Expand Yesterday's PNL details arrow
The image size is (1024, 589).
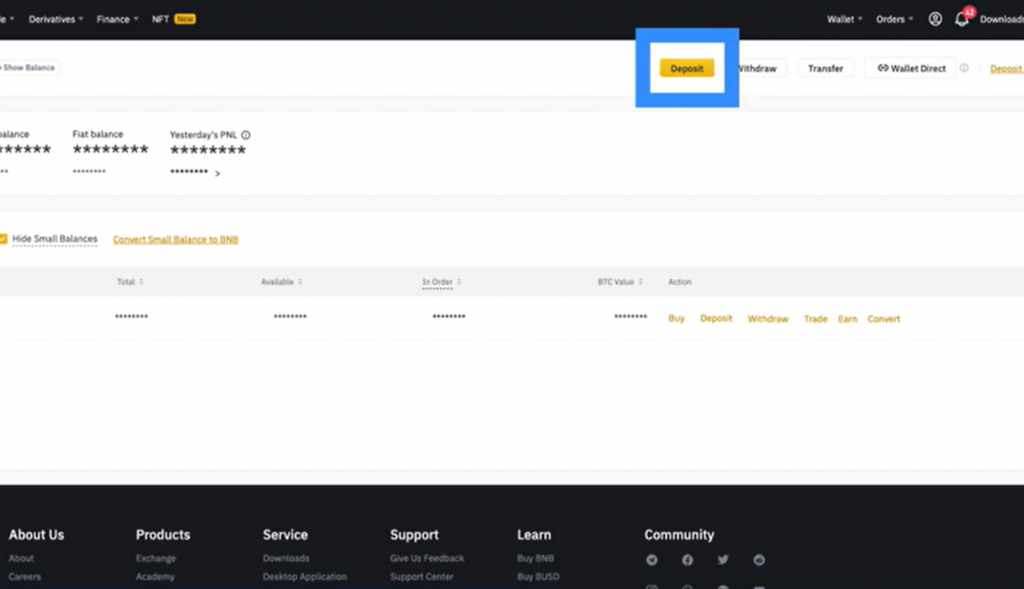pos(218,174)
